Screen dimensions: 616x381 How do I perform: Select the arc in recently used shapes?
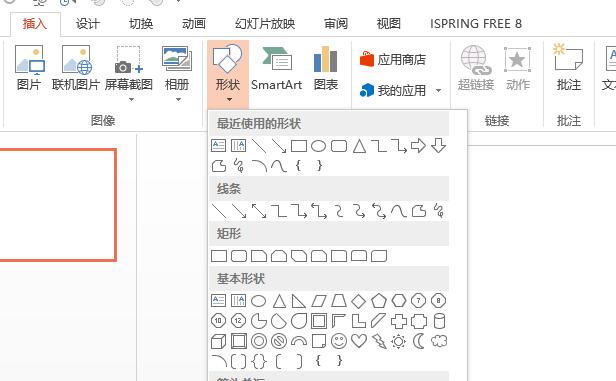(259, 166)
